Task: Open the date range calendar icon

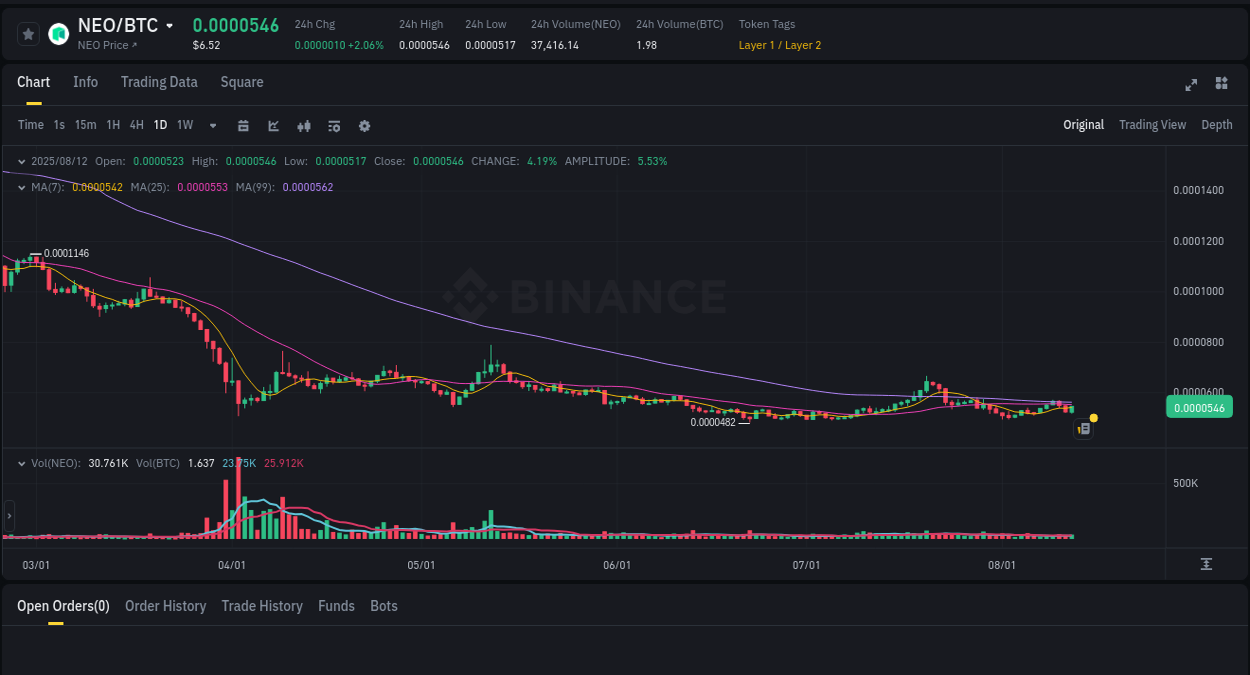Action: tap(243, 125)
